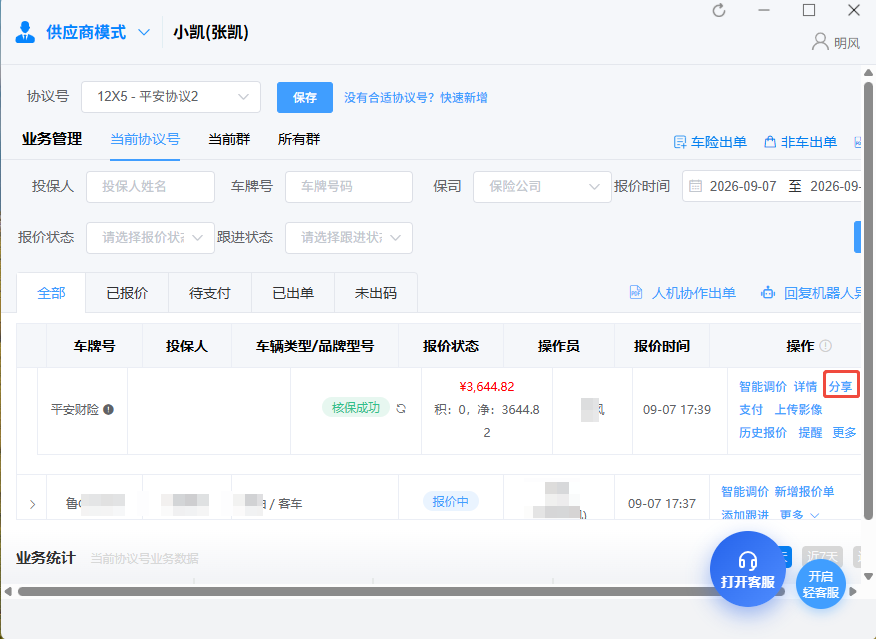This screenshot has height=639, width=876.
Task: Click the 开启轻客服 round button
Action: [821, 584]
